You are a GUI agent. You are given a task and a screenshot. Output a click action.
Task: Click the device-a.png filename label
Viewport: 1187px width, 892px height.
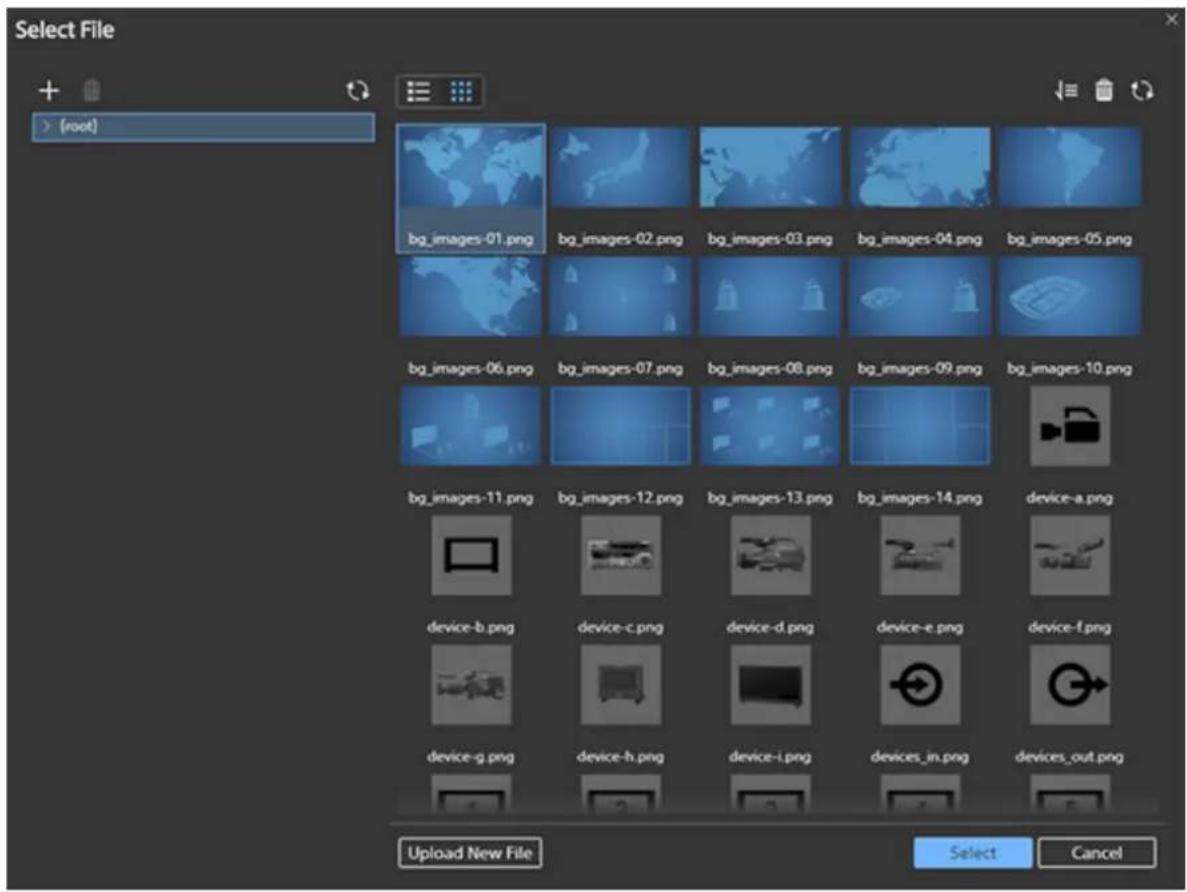tap(1070, 498)
